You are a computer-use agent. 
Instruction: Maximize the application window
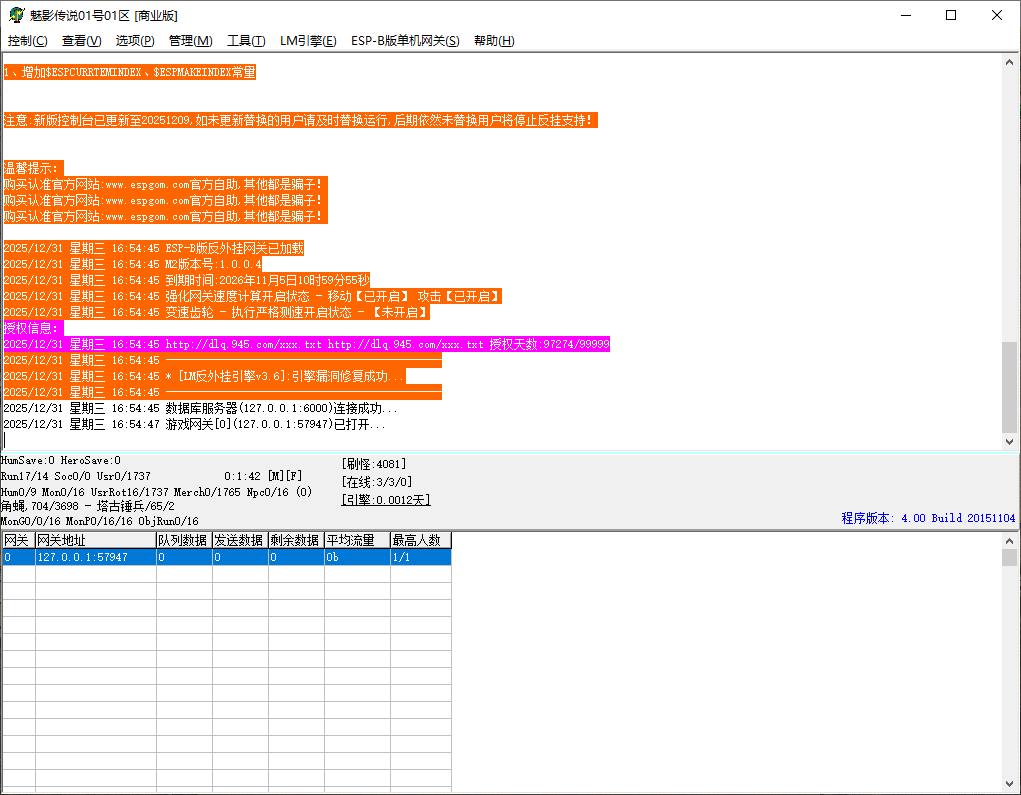[x=951, y=15]
